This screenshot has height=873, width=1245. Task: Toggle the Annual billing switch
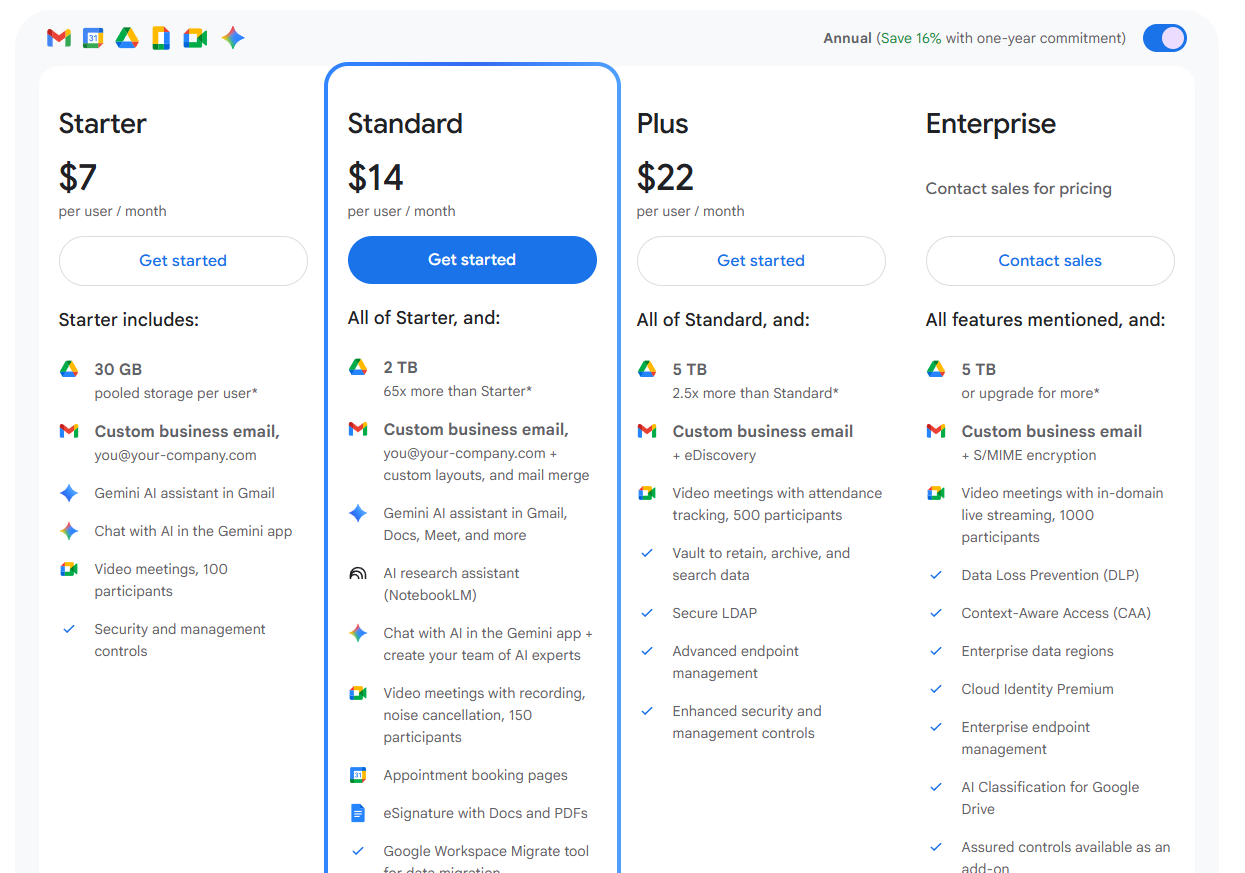pos(1165,38)
